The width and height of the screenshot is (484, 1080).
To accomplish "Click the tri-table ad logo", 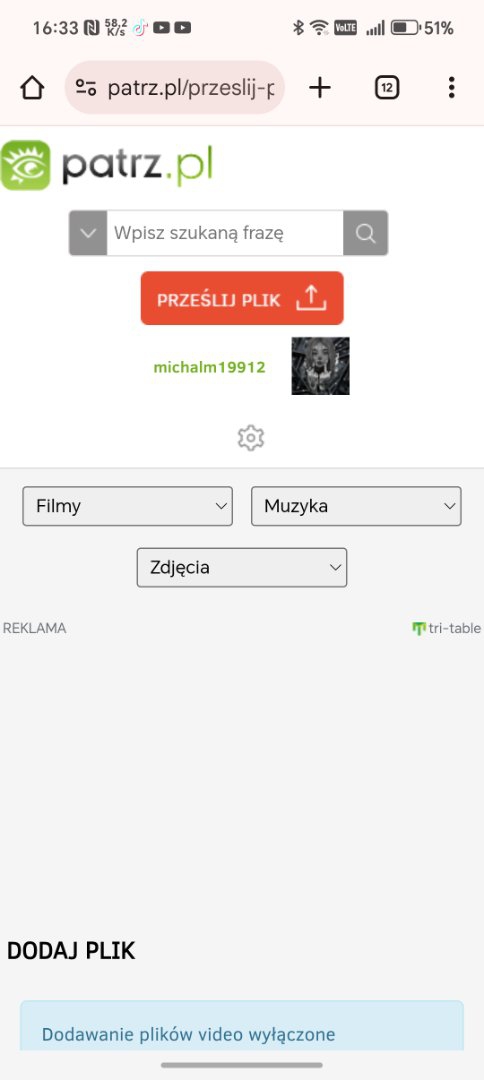I will [x=446, y=628].
